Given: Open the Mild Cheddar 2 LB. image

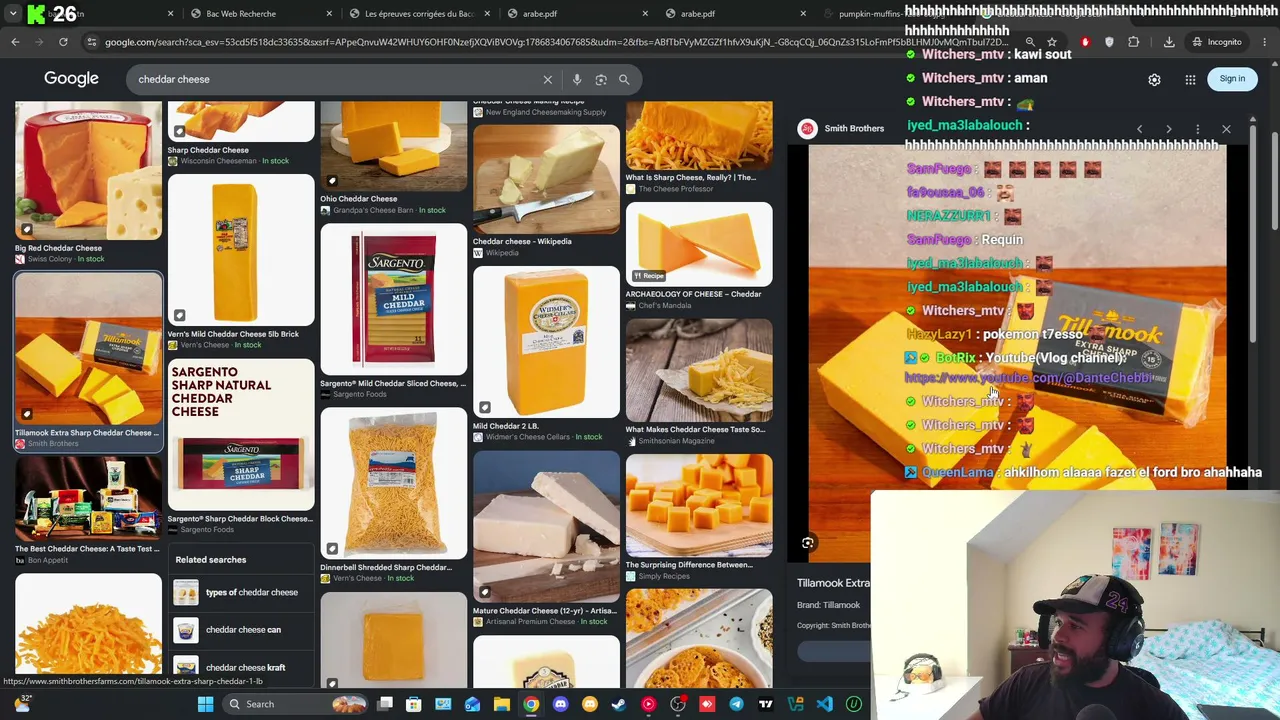Looking at the screenshot, I should tap(546, 342).
